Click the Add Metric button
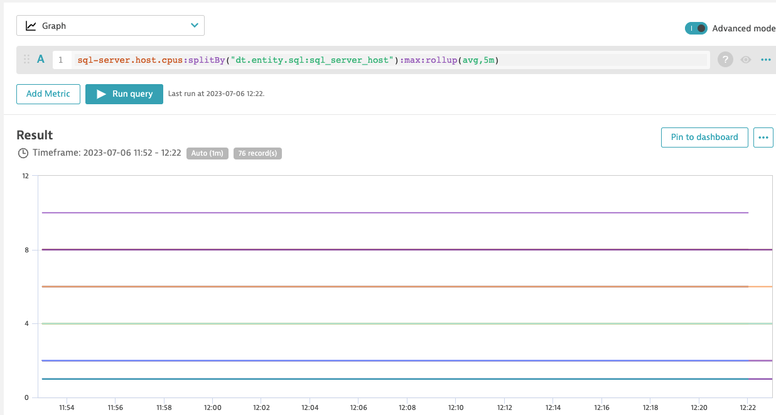The height and width of the screenshot is (415, 776). click(48, 94)
